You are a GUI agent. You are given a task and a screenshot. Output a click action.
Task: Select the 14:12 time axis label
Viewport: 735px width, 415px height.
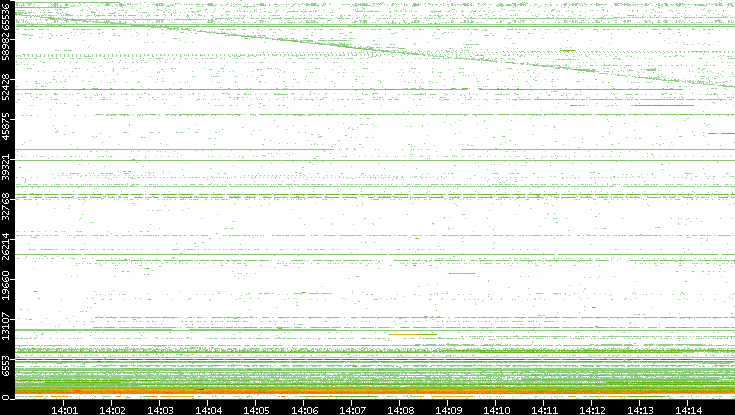click(x=592, y=410)
